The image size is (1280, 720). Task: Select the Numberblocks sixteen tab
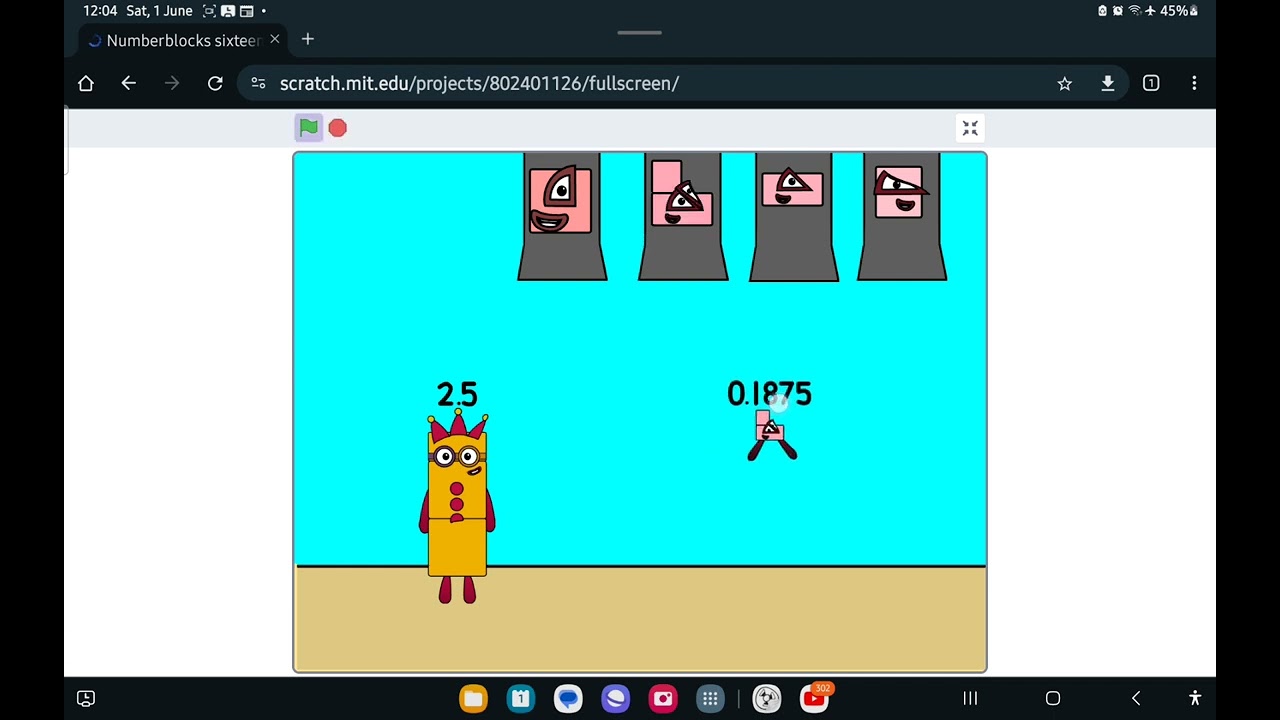(183, 40)
